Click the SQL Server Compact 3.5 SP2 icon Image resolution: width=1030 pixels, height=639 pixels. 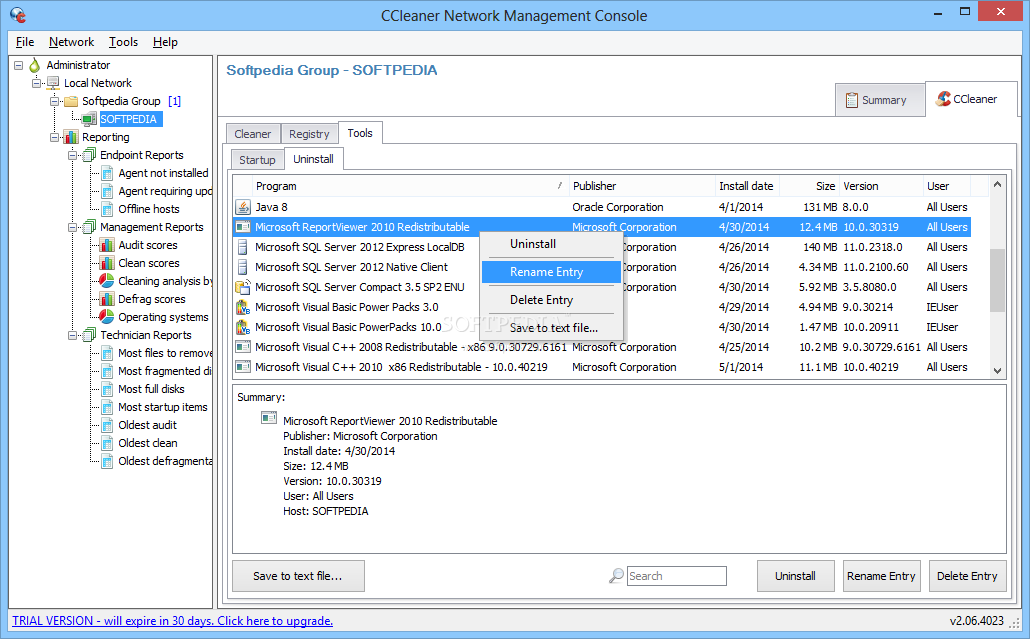[243, 287]
